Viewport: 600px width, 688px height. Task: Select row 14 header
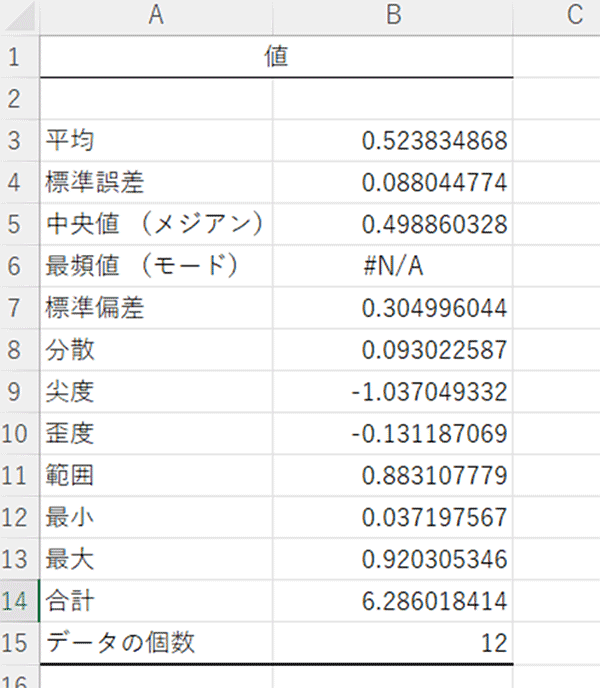pos(19,600)
